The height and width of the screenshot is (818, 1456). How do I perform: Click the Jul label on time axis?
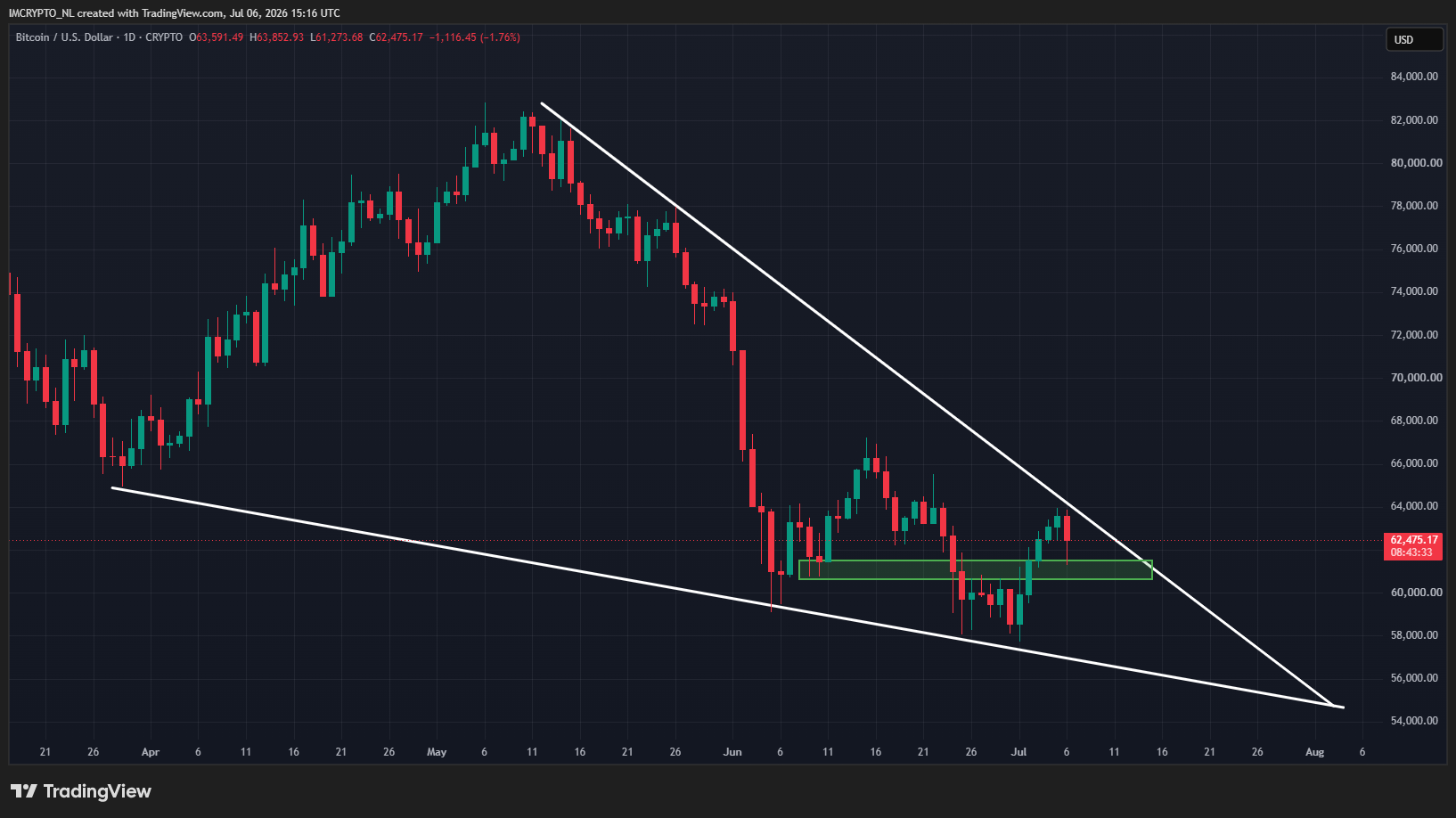click(1018, 752)
